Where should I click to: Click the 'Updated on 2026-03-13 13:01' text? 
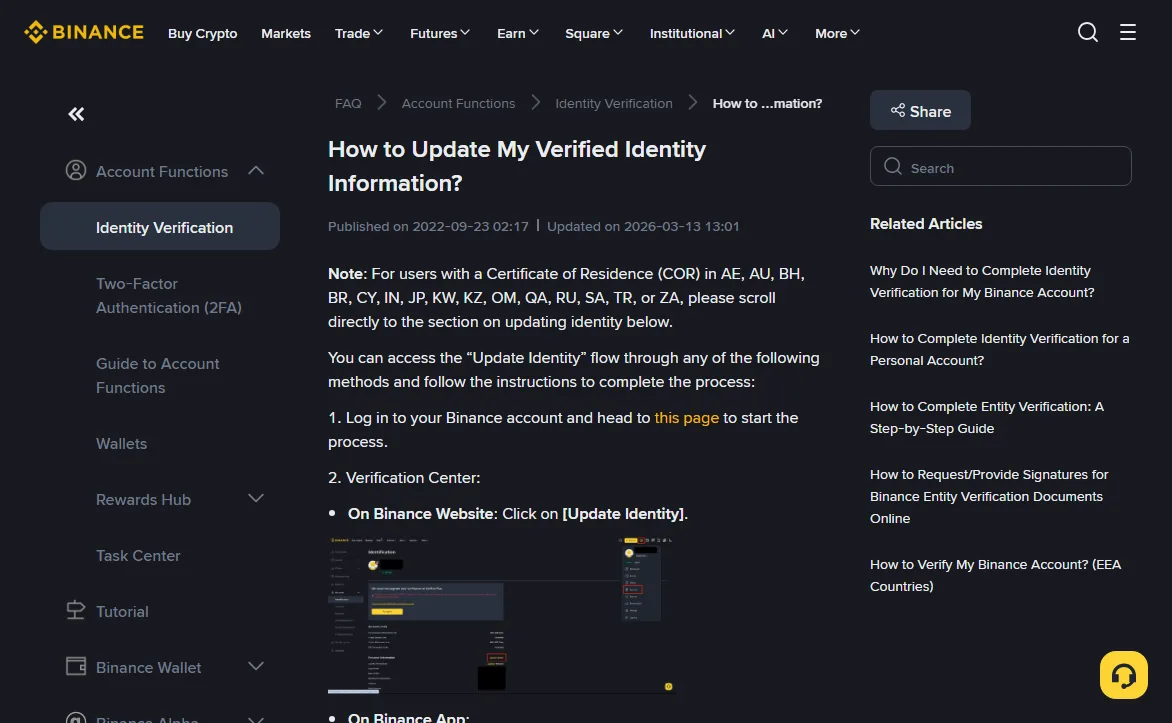point(643,227)
